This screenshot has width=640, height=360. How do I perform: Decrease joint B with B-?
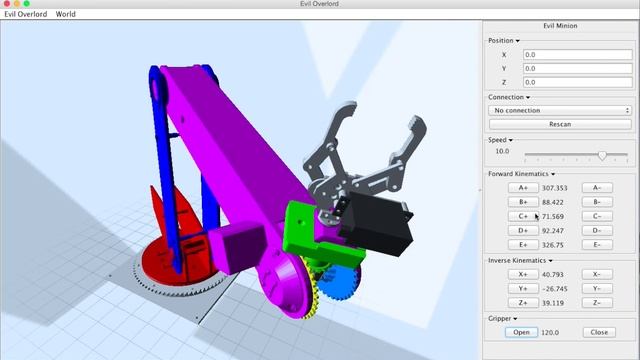pos(597,202)
